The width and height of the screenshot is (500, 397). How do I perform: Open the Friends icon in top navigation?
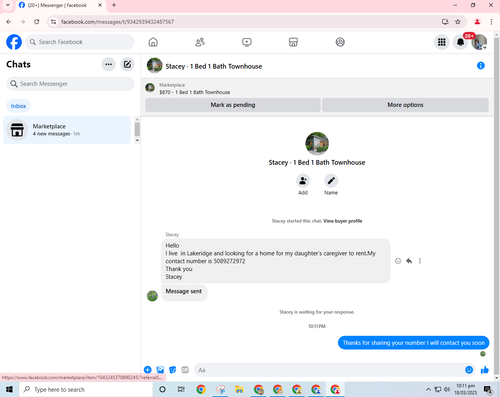200,42
